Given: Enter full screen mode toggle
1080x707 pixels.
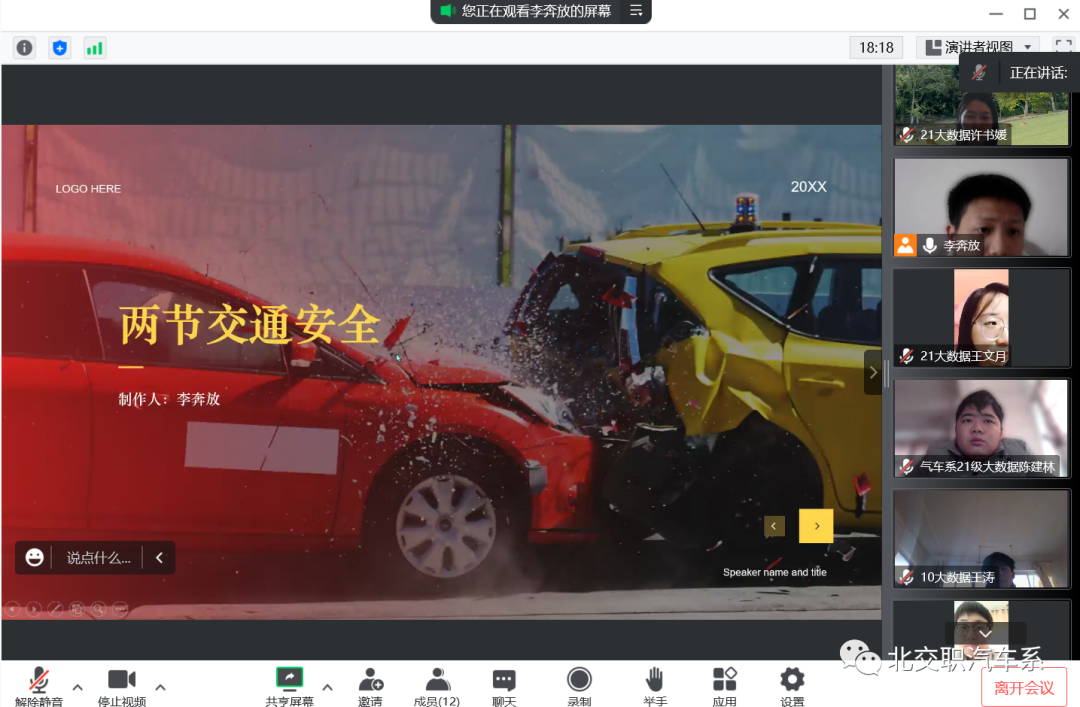Looking at the screenshot, I should [x=1062, y=47].
